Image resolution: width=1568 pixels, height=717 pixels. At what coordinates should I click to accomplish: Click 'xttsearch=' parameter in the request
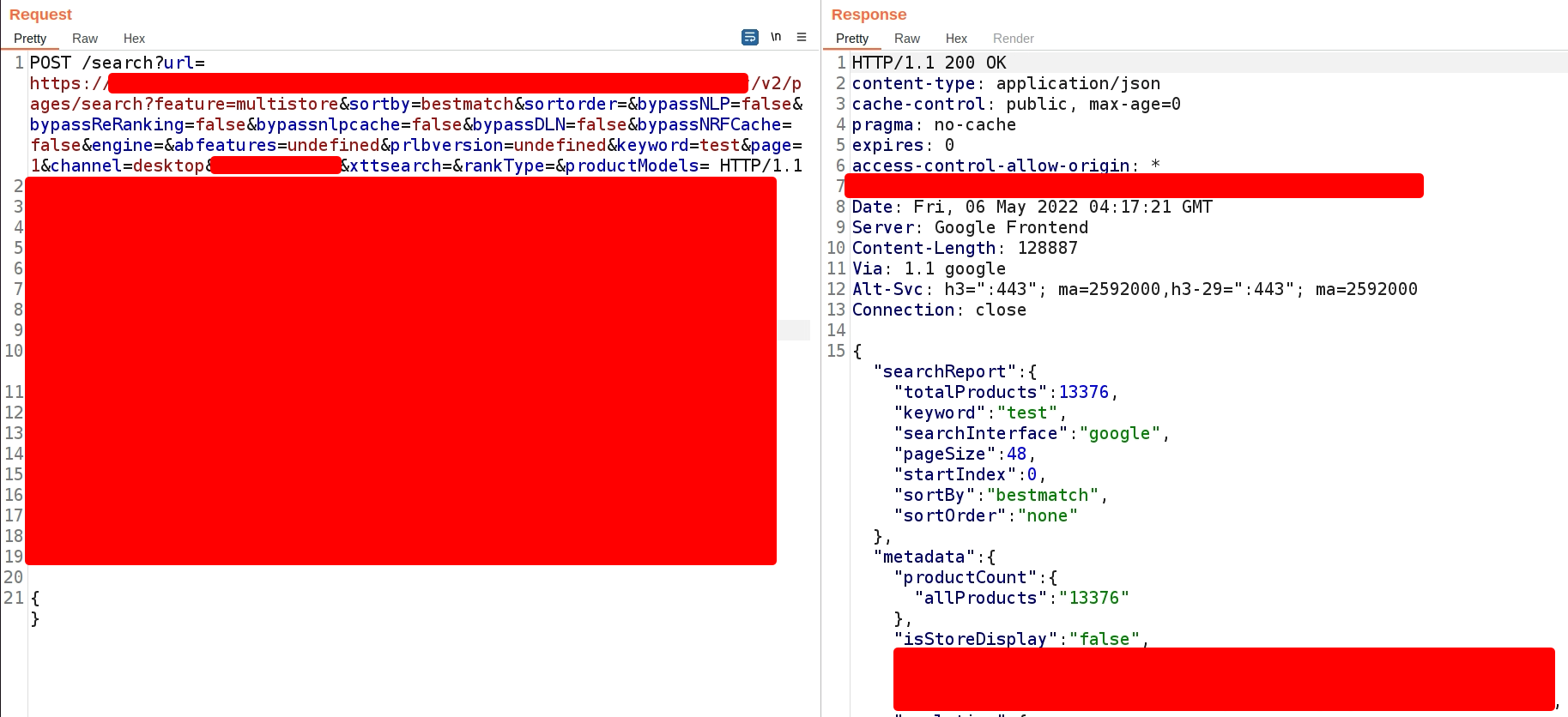point(401,166)
